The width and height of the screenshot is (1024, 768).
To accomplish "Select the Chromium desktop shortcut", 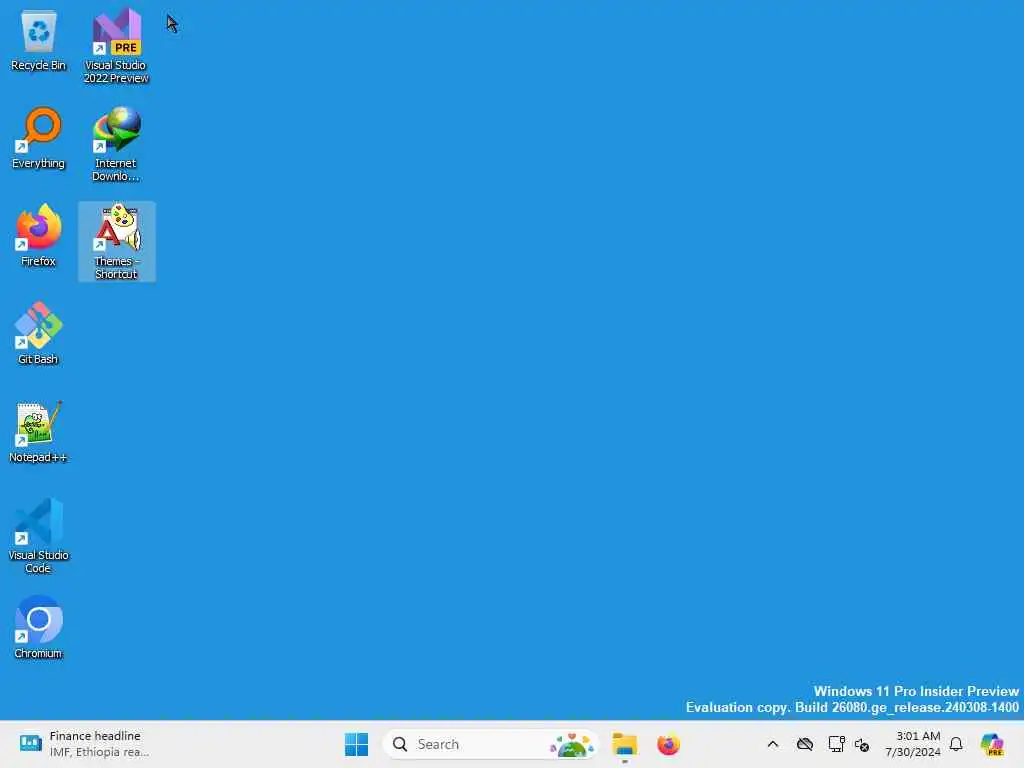I will (39, 628).
